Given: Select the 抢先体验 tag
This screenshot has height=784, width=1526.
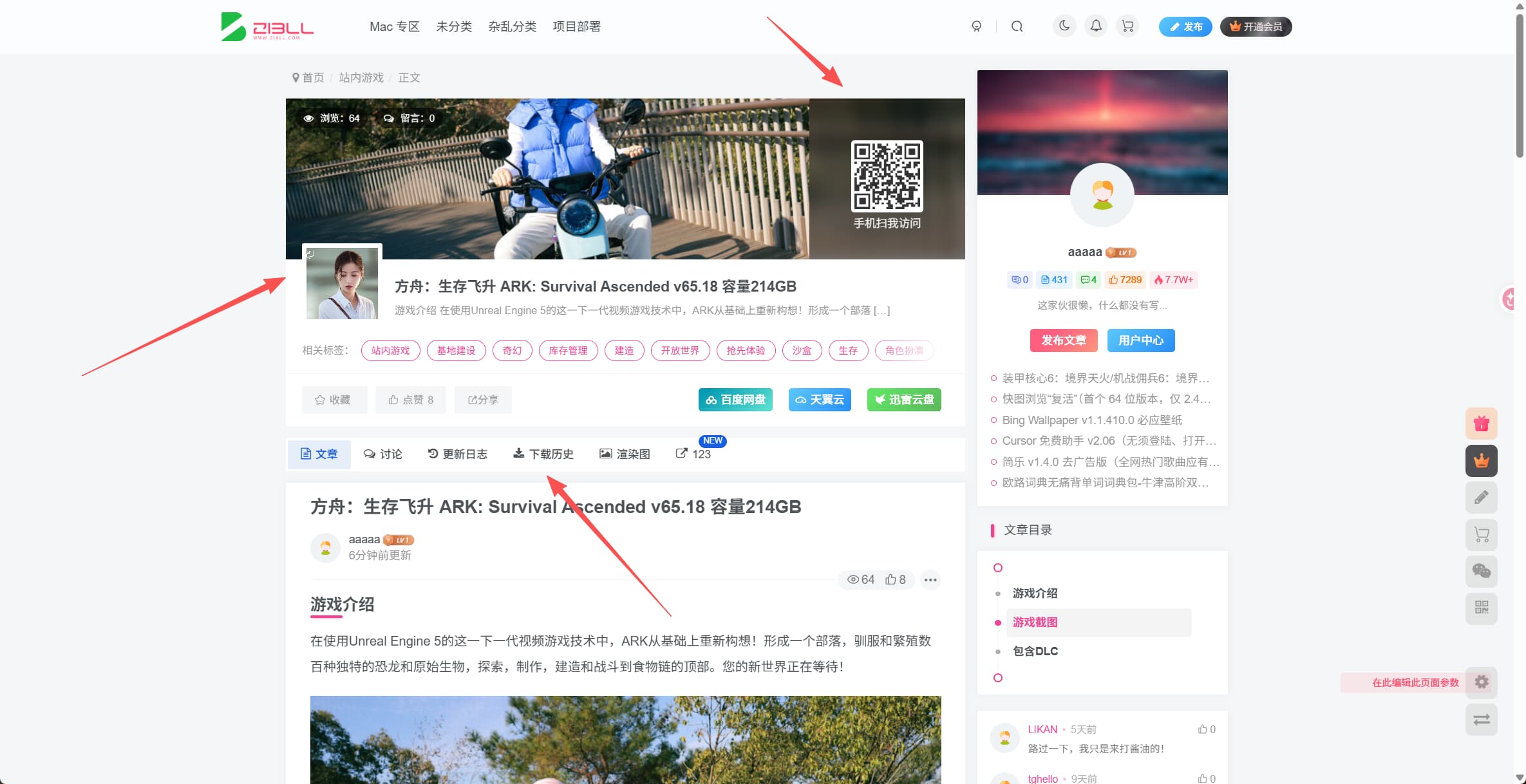Looking at the screenshot, I should point(746,351).
